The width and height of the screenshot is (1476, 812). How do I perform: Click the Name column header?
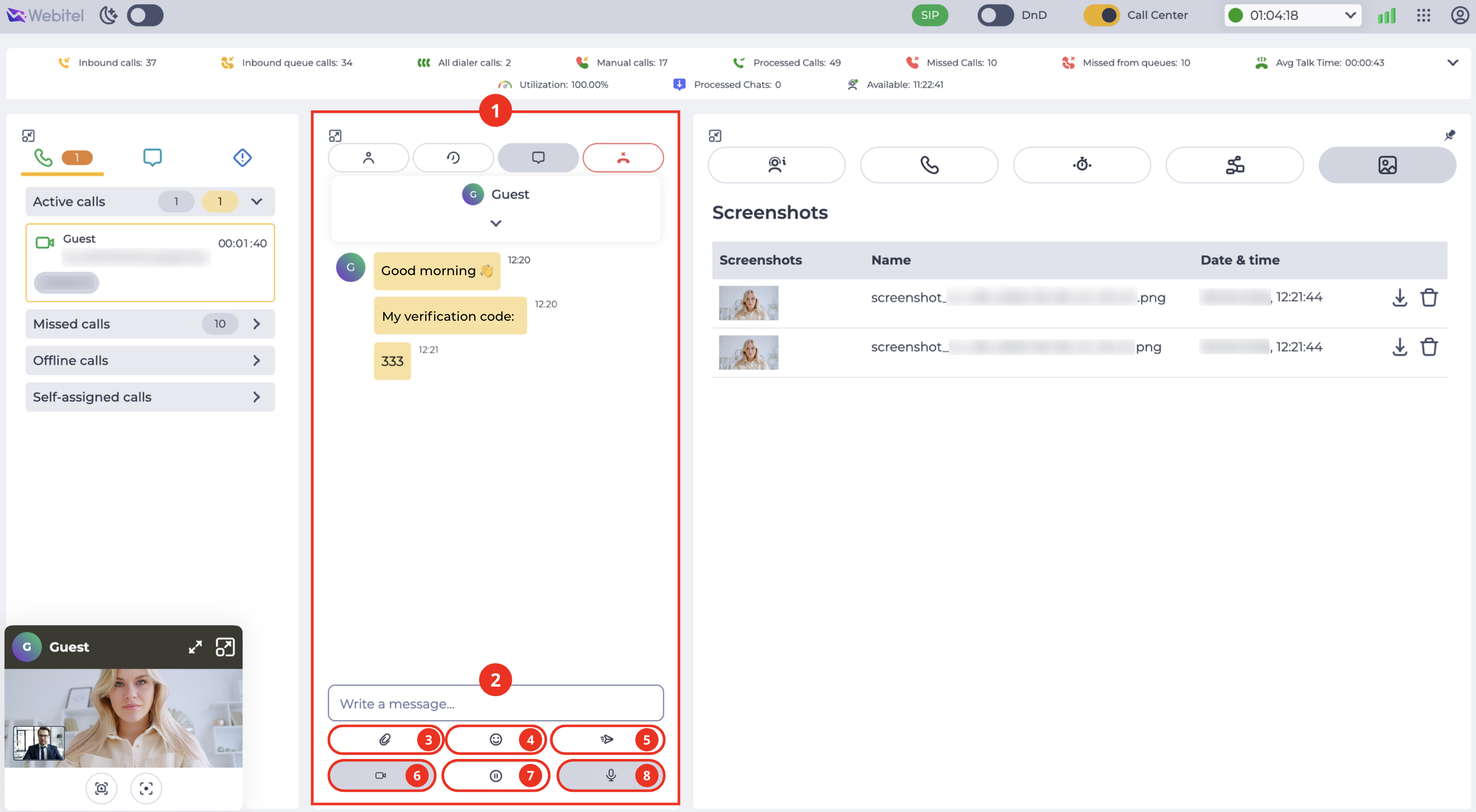coord(891,260)
